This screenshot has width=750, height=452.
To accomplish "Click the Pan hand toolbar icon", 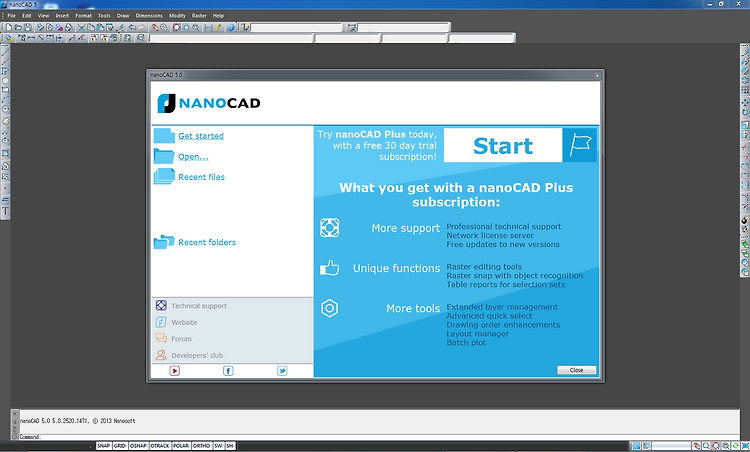I will [x=155, y=28].
